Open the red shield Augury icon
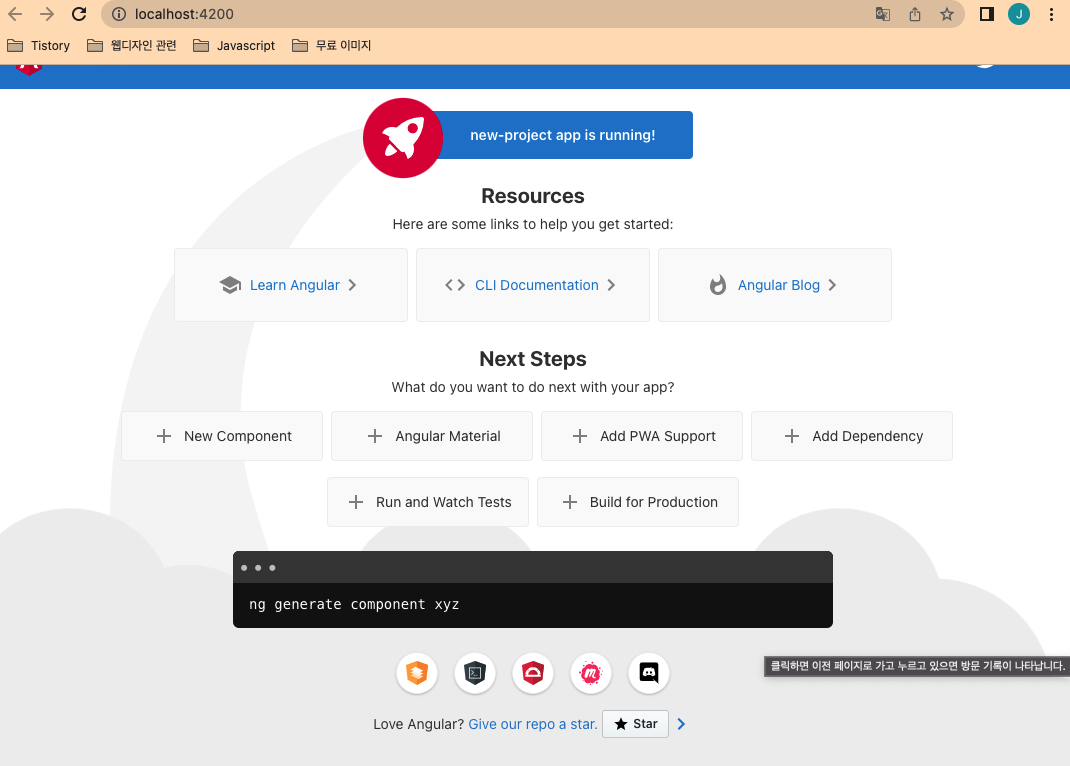1070x766 pixels. pos(533,673)
